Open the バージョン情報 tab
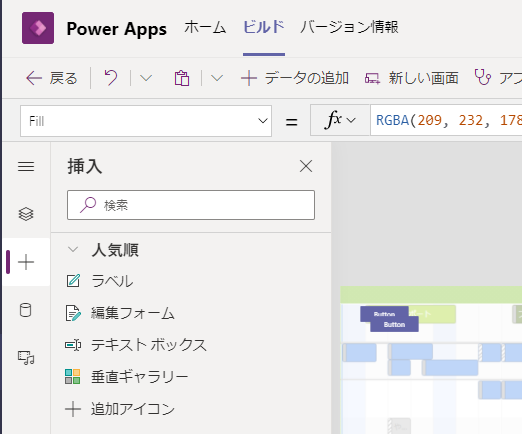522x434 pixels. (349, 27)
